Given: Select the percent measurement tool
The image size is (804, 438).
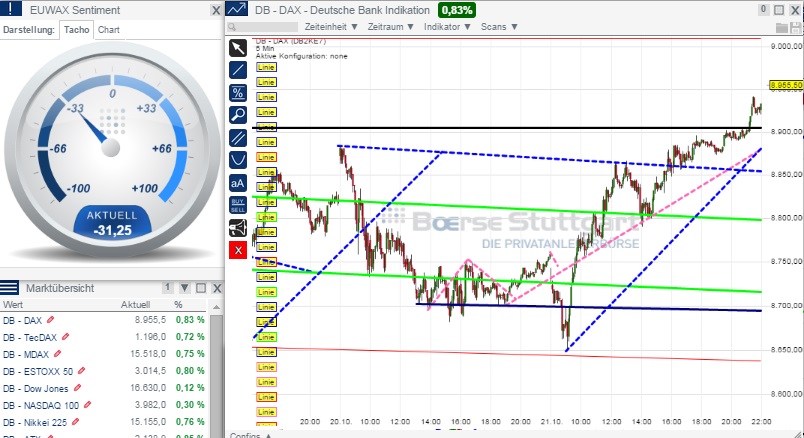Looking at the screenshot, I should [238, 93].
